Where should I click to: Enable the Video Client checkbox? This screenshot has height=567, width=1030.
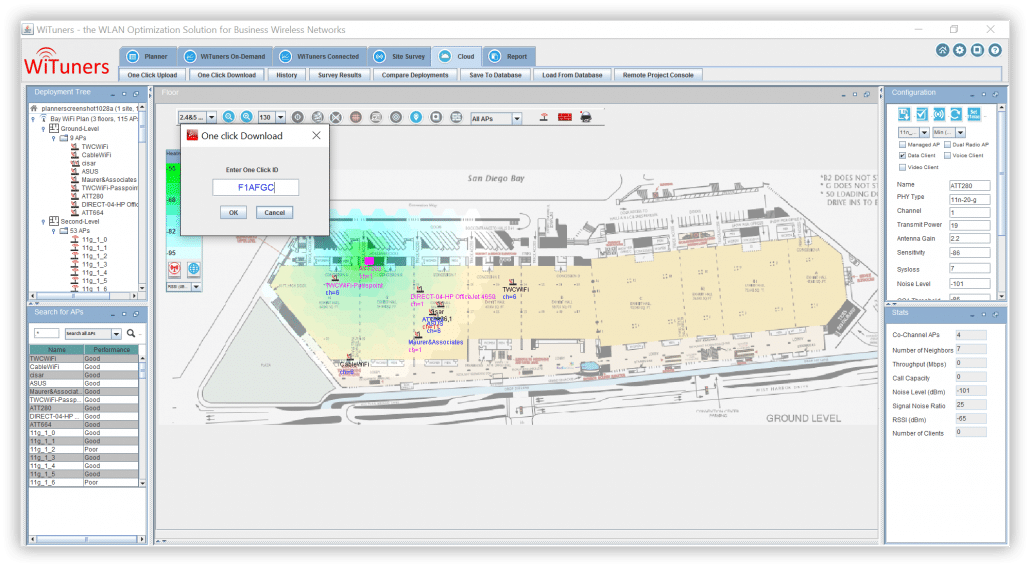coord(902,167)
